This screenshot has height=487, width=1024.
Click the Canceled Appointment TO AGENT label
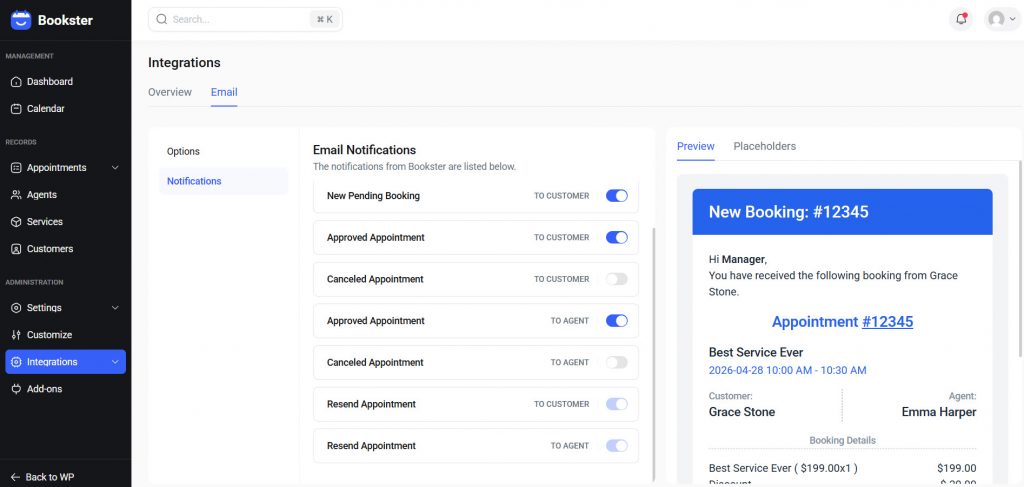(x=569, y=362)
